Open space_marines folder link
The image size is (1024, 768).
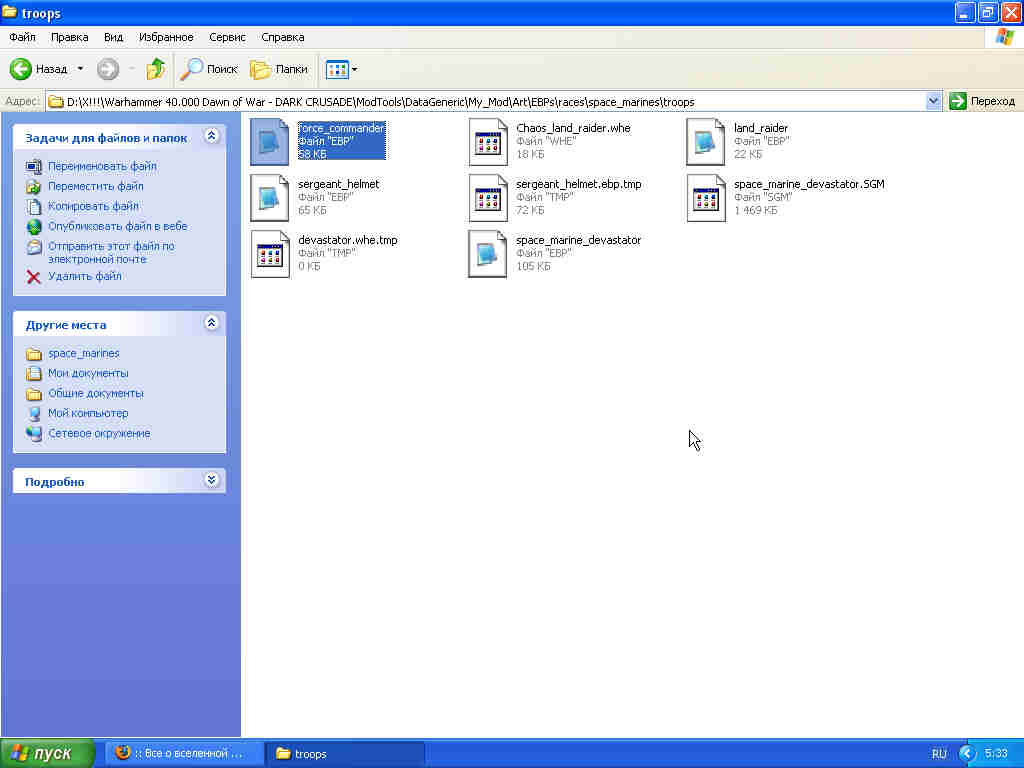click(84, 353)
